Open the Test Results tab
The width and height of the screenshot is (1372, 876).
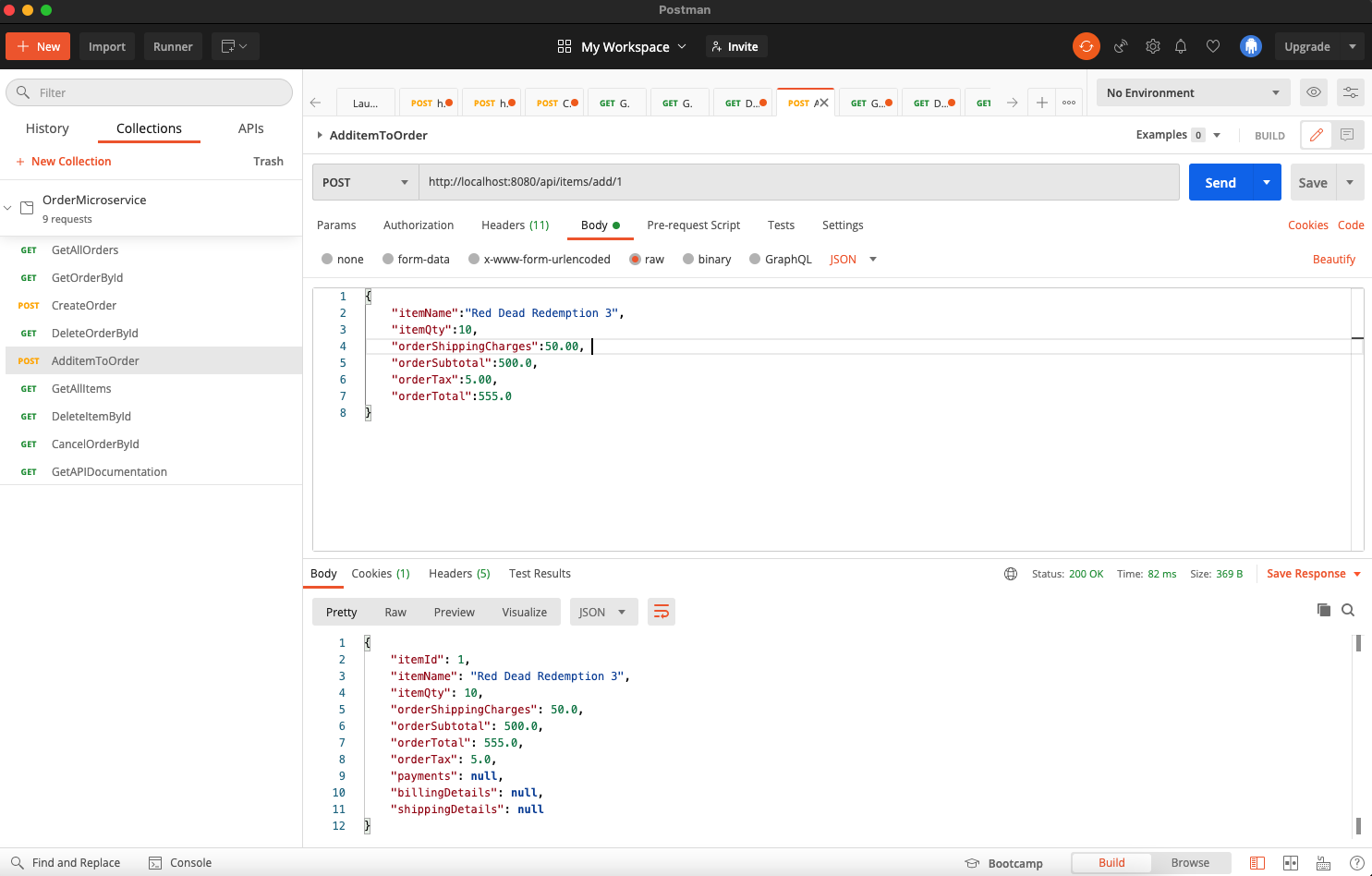click(x=540, y=574)
